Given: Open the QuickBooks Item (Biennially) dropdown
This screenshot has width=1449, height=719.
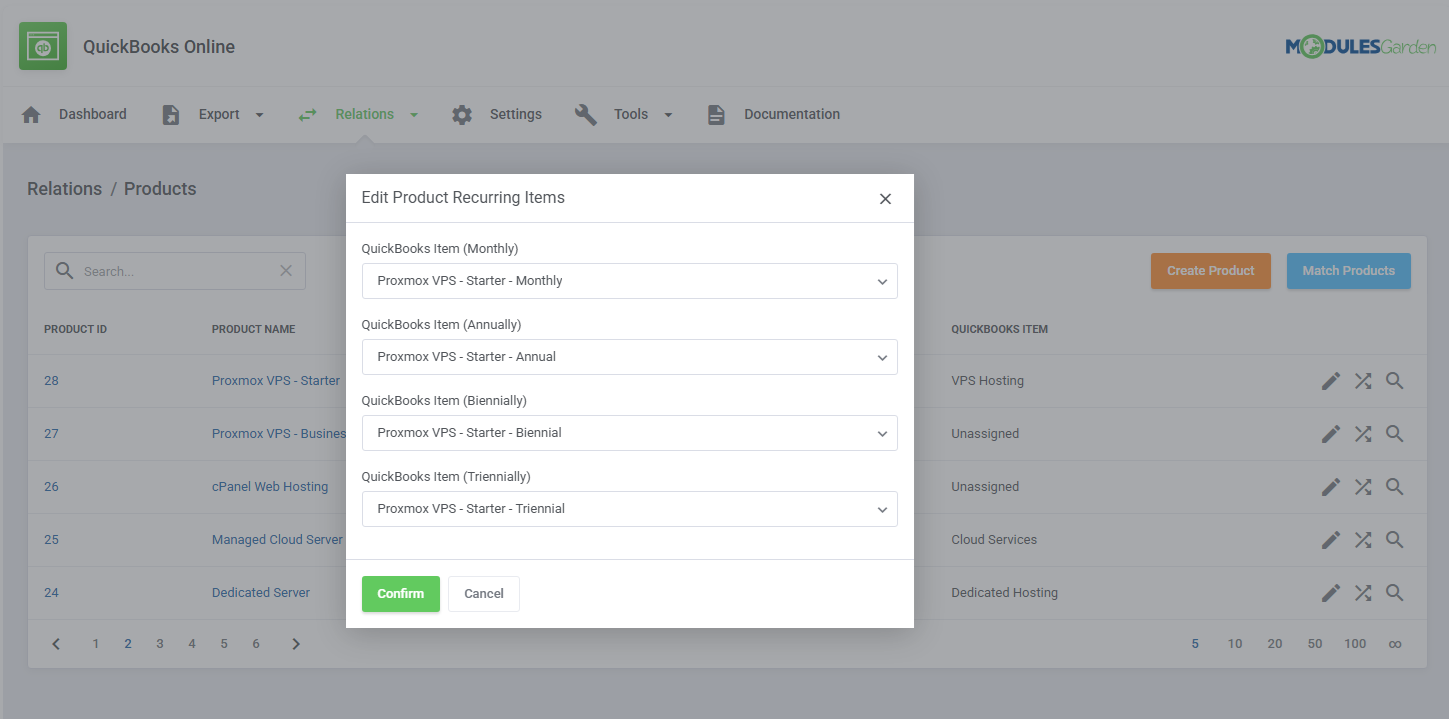Looking at the screenshot, I should pyautogui.click(x=629, y=433).
